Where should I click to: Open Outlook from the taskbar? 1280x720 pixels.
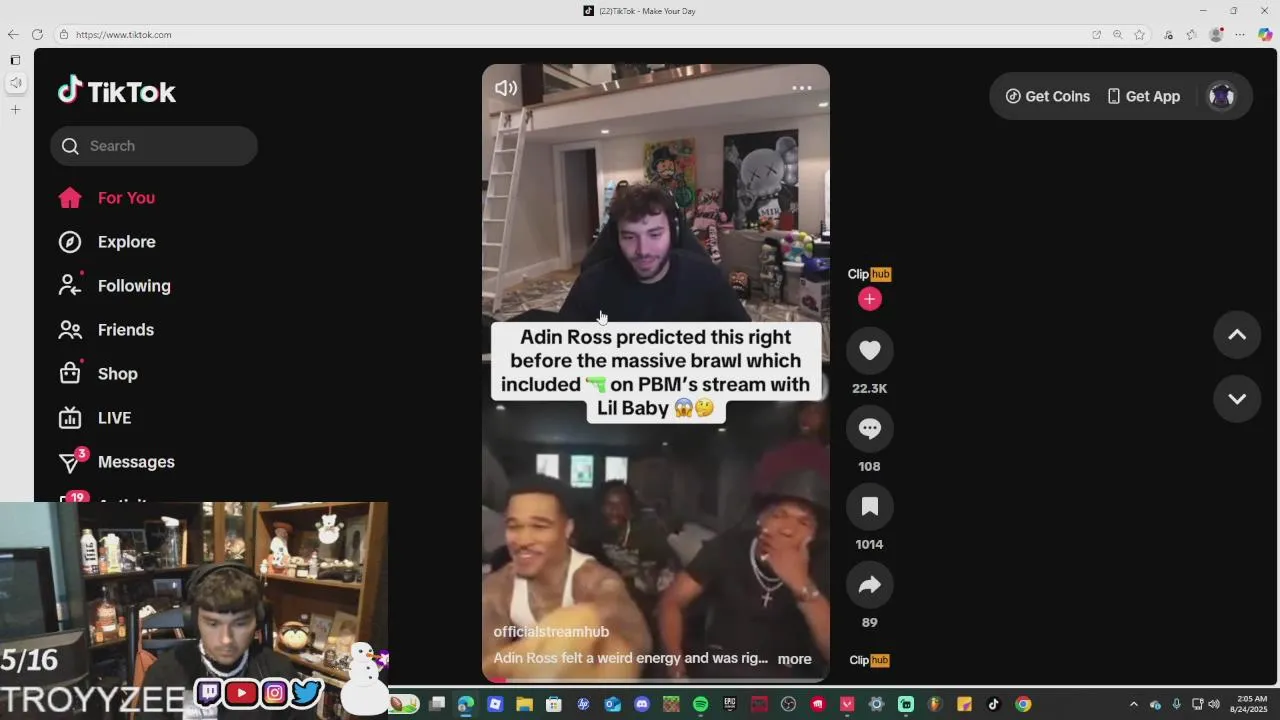pyautogui.click(x=612, y=704)
